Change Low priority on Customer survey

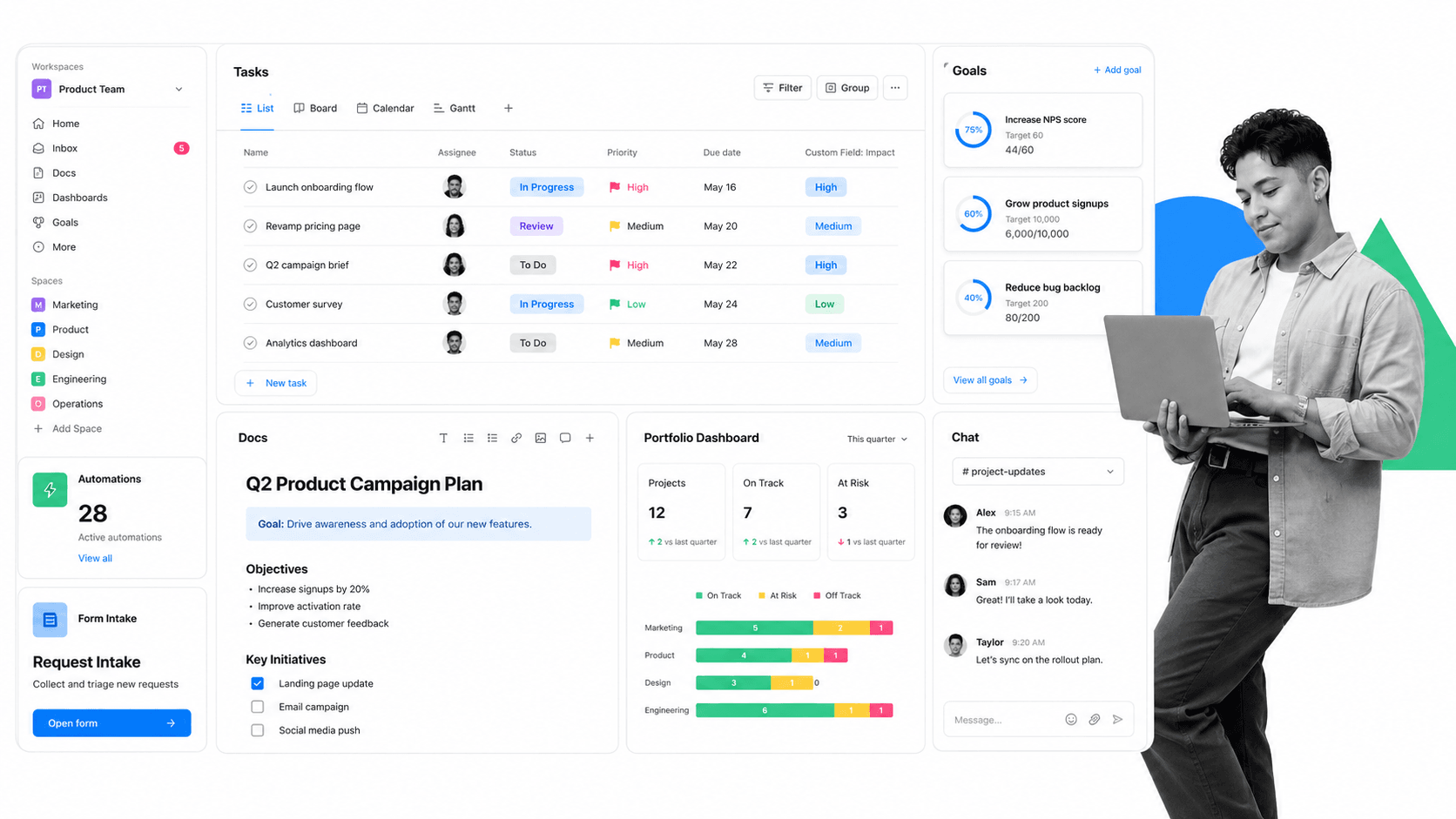point(628,304)
